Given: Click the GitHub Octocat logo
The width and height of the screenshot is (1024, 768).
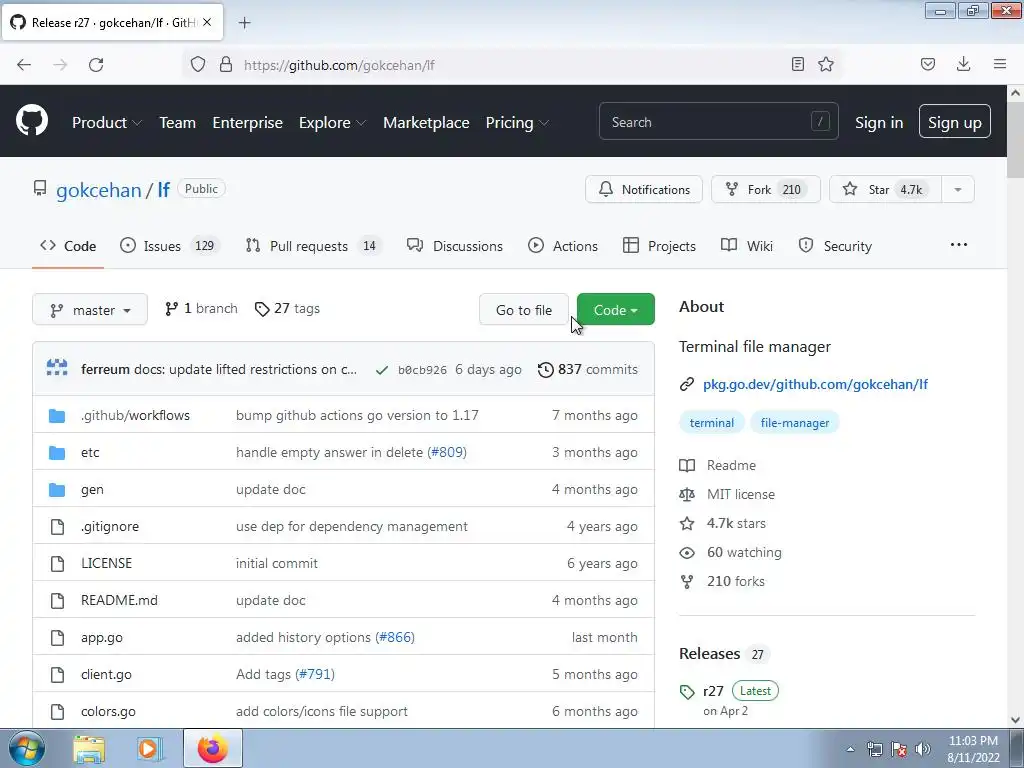Looking at the screenshot, I should (32, 121).
